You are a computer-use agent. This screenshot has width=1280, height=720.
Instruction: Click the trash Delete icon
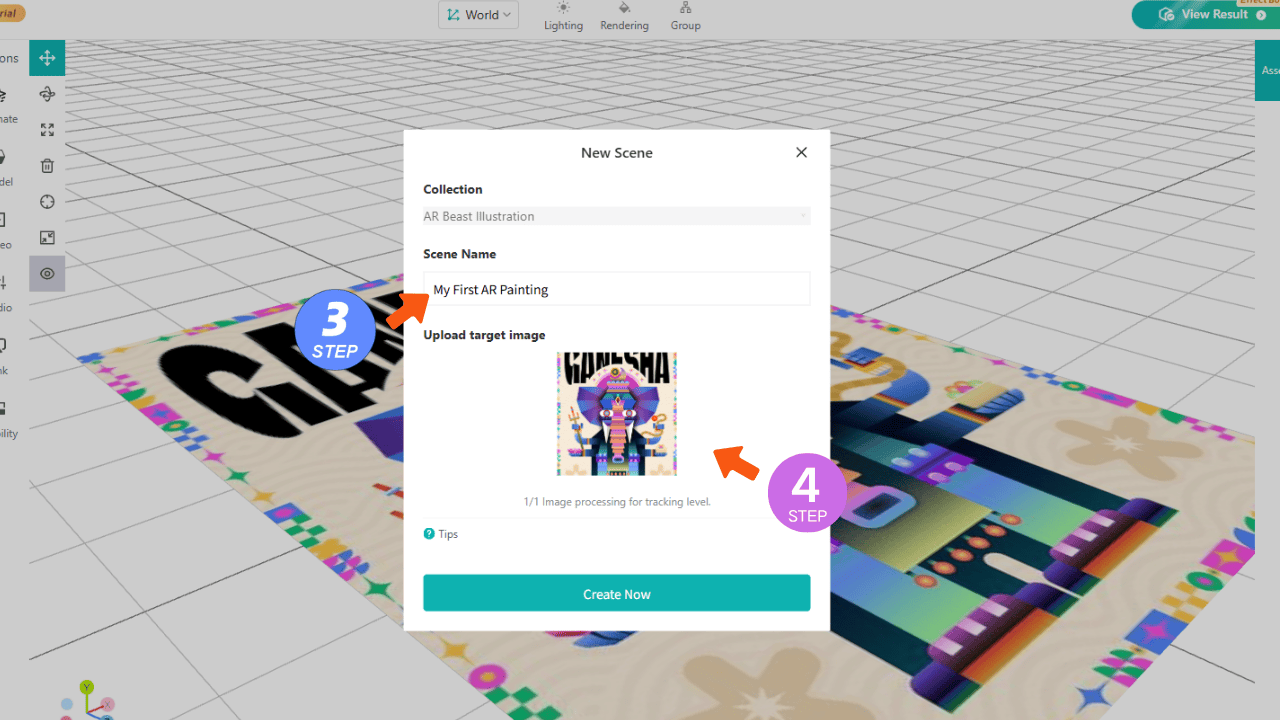point(47,166)
